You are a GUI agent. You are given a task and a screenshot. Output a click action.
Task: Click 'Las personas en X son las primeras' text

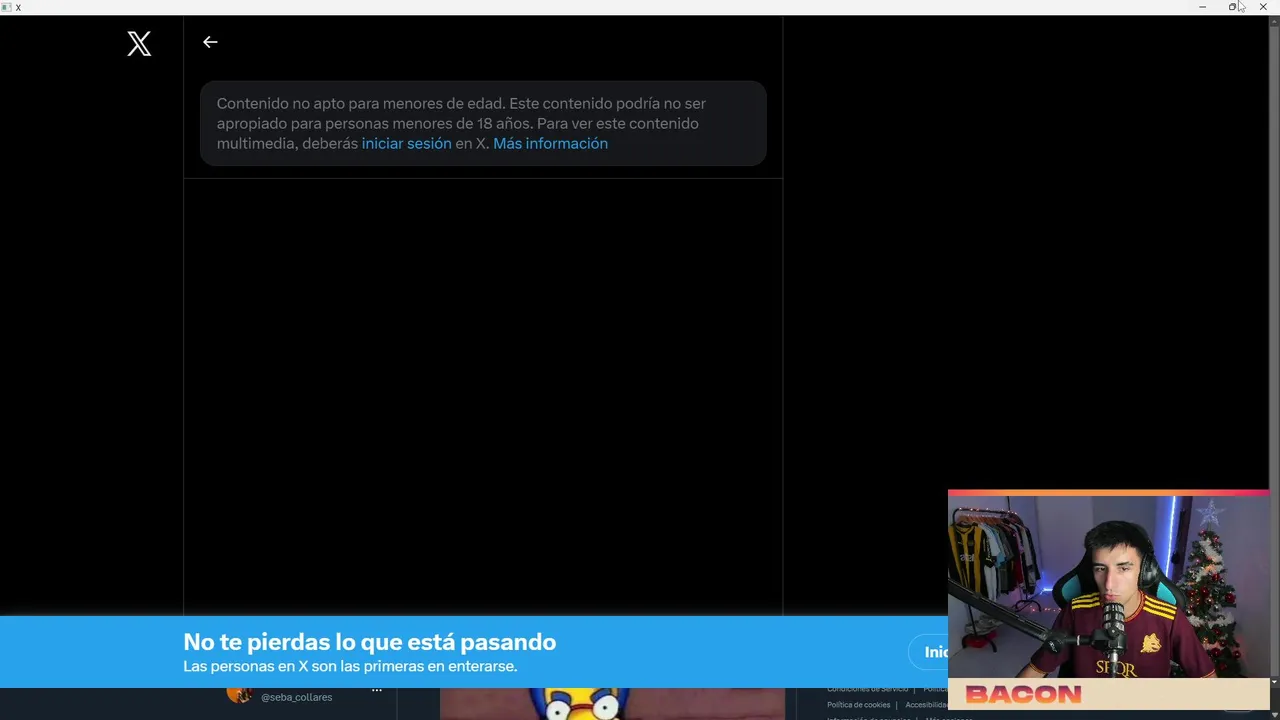350,666
